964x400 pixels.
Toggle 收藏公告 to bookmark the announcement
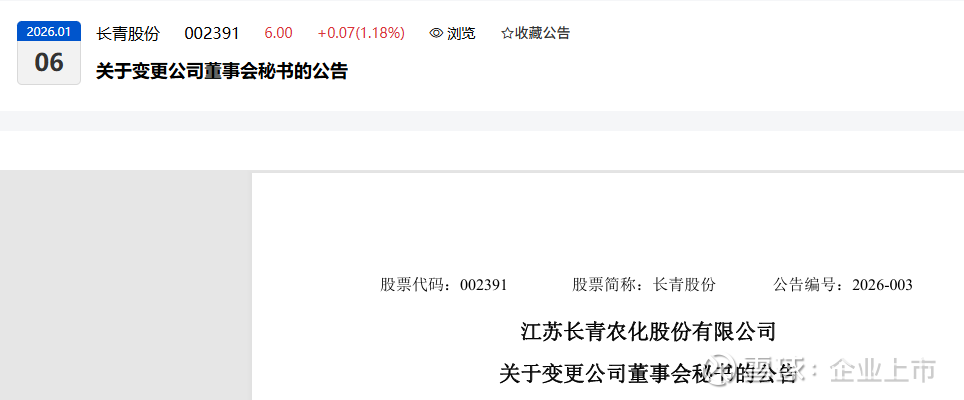coord(535,33)
